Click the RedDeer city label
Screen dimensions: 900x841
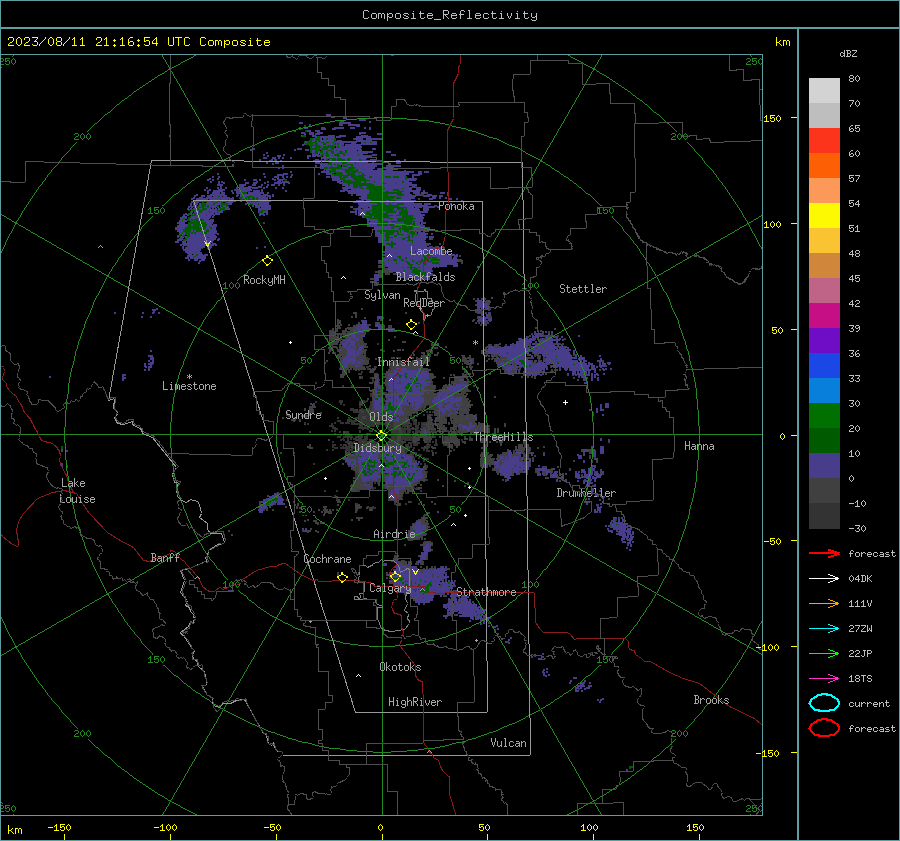pyautogui.click(x=424, y=303)
